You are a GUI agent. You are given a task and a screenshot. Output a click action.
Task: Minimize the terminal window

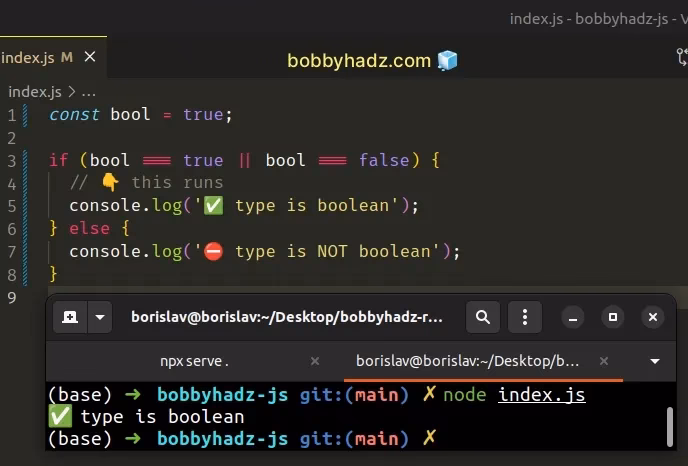point(573,317)
